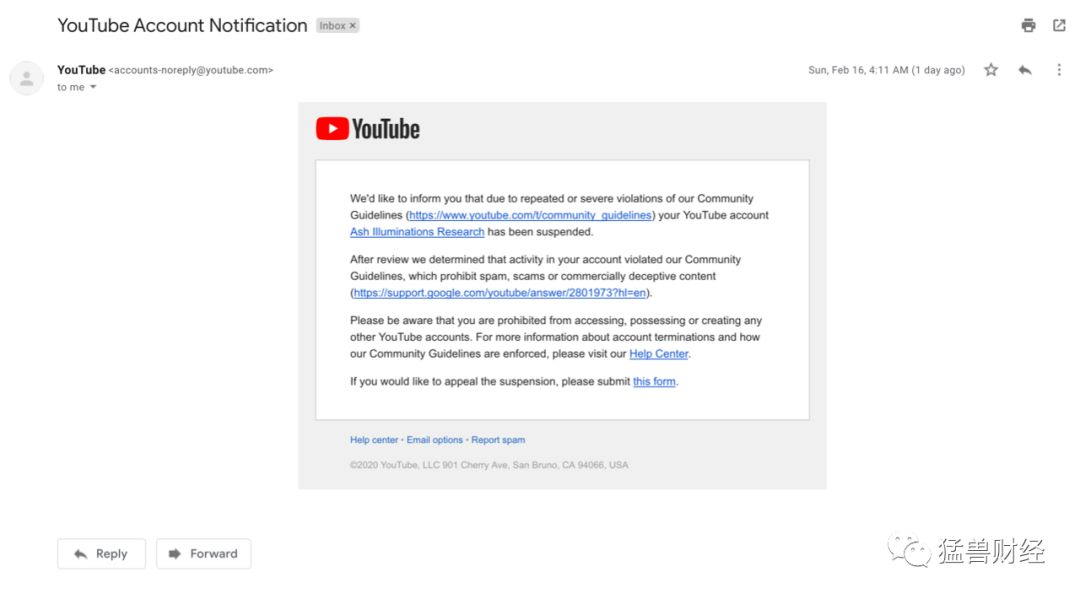The width and height of the screenshot is (1080, 599).
Task: Click the footer copyright address text
Action: pos(489,465)
